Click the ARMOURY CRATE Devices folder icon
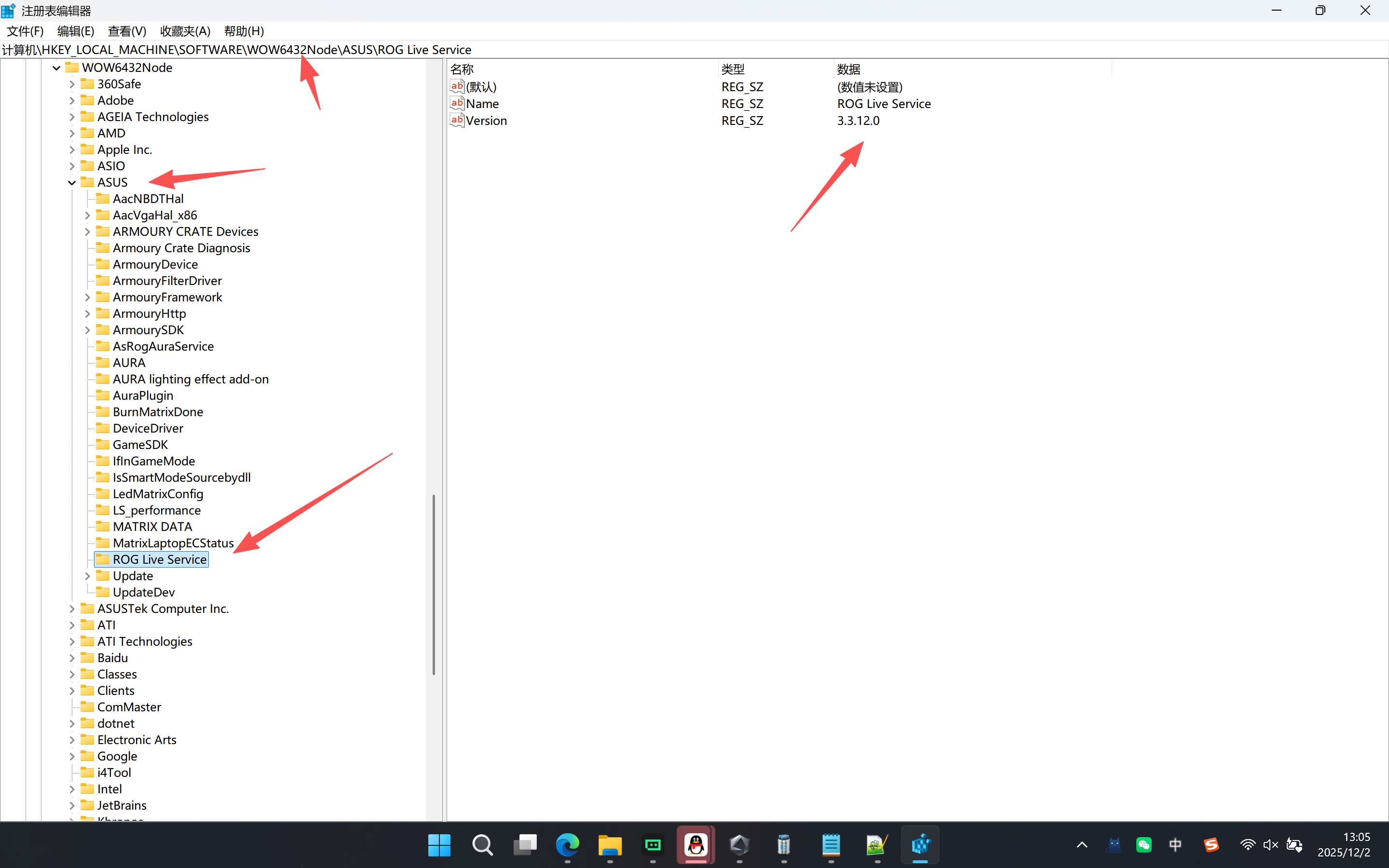Image resolution: width=1389 pixels, height=868 pixels. click(x=103, y=231)
